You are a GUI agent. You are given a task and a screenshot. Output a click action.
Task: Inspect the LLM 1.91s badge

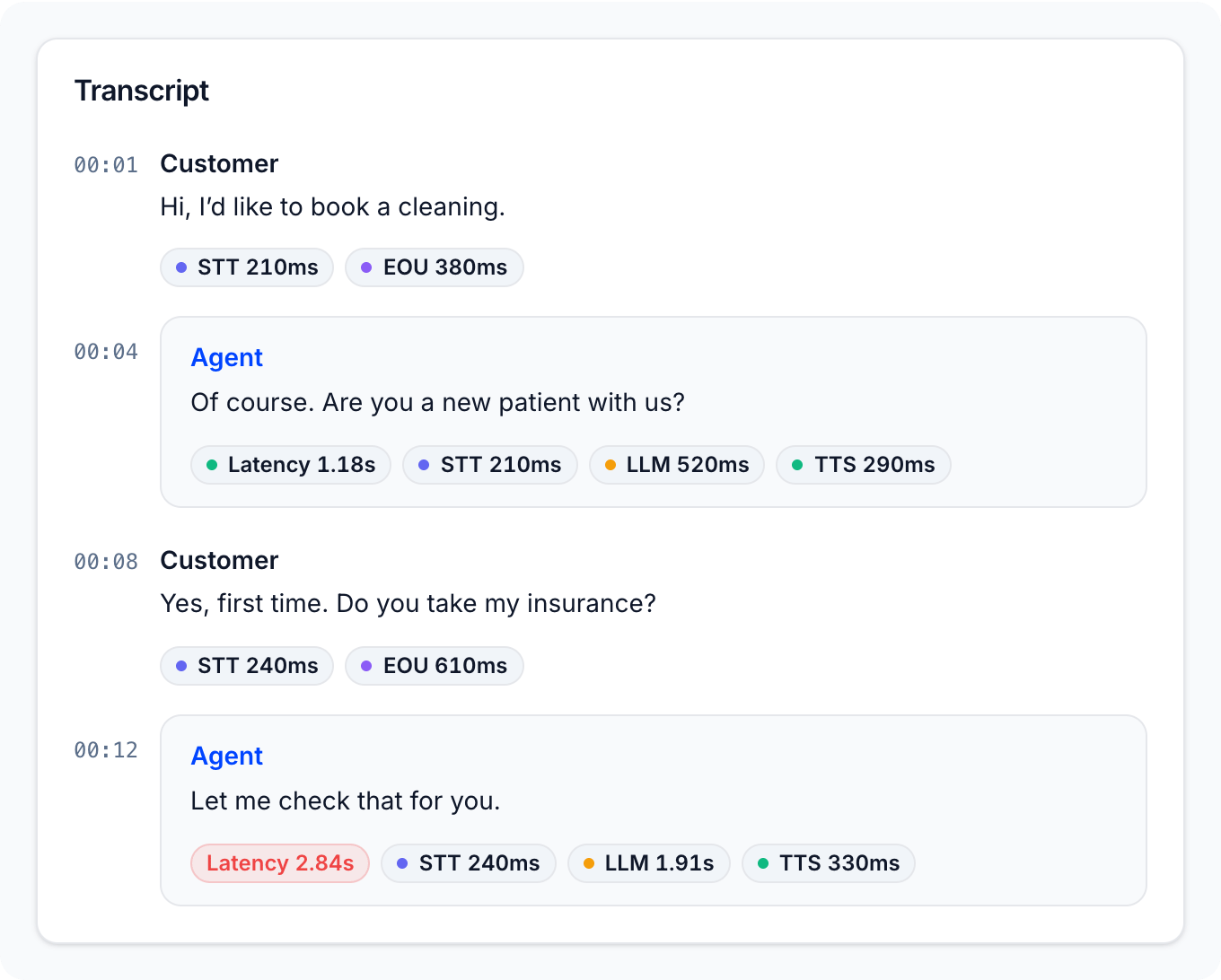pos(649,863)
